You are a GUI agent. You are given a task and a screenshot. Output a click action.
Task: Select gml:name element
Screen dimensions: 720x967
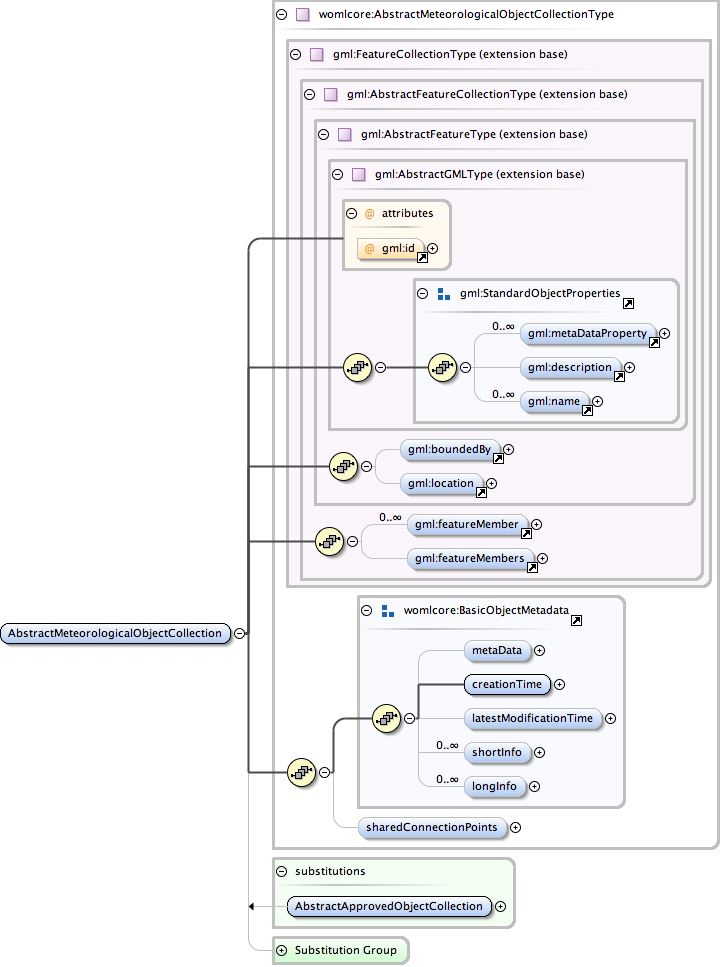click(554, 401)
